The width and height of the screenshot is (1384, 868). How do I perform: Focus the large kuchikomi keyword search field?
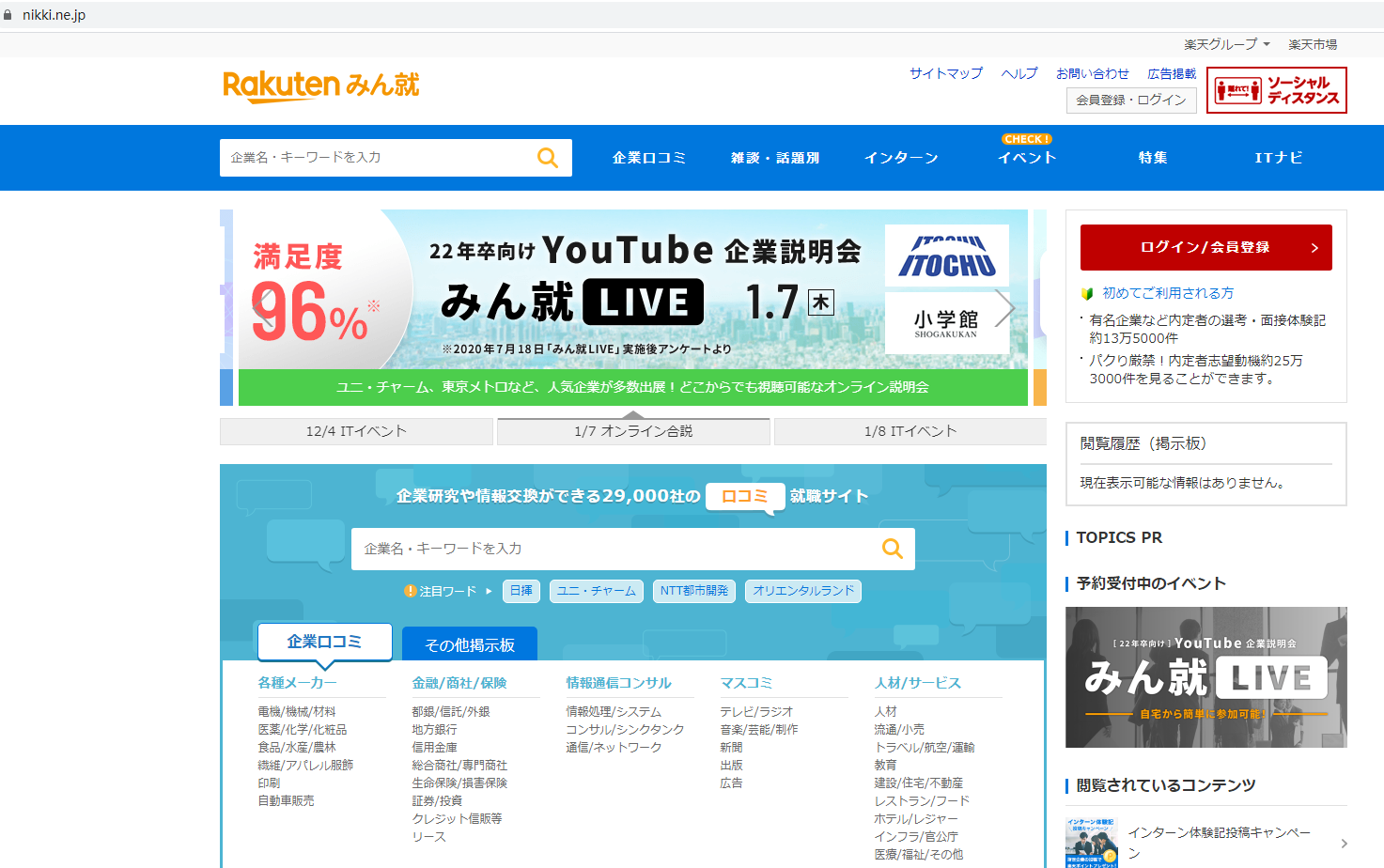(615, 549)
